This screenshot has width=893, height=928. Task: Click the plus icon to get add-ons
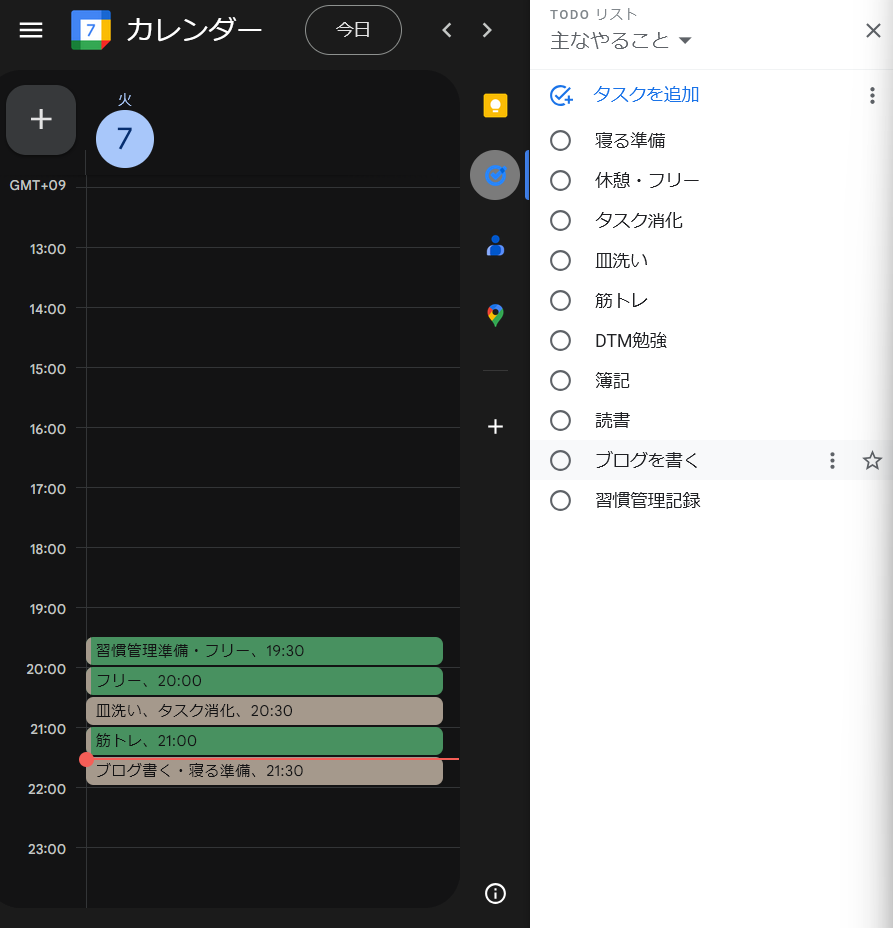pyautogui.click(x=495, y=427)
